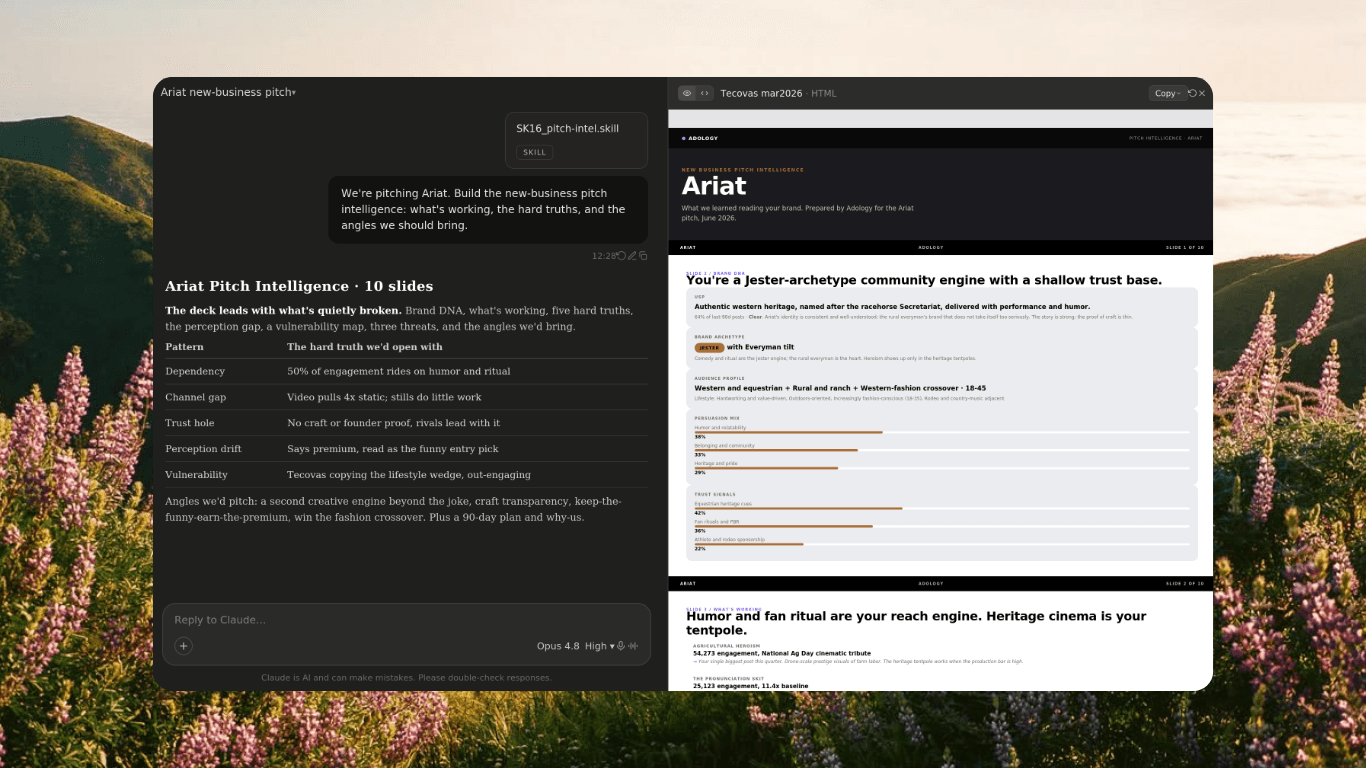Click the Channel gap table cell

click(196, 397)
